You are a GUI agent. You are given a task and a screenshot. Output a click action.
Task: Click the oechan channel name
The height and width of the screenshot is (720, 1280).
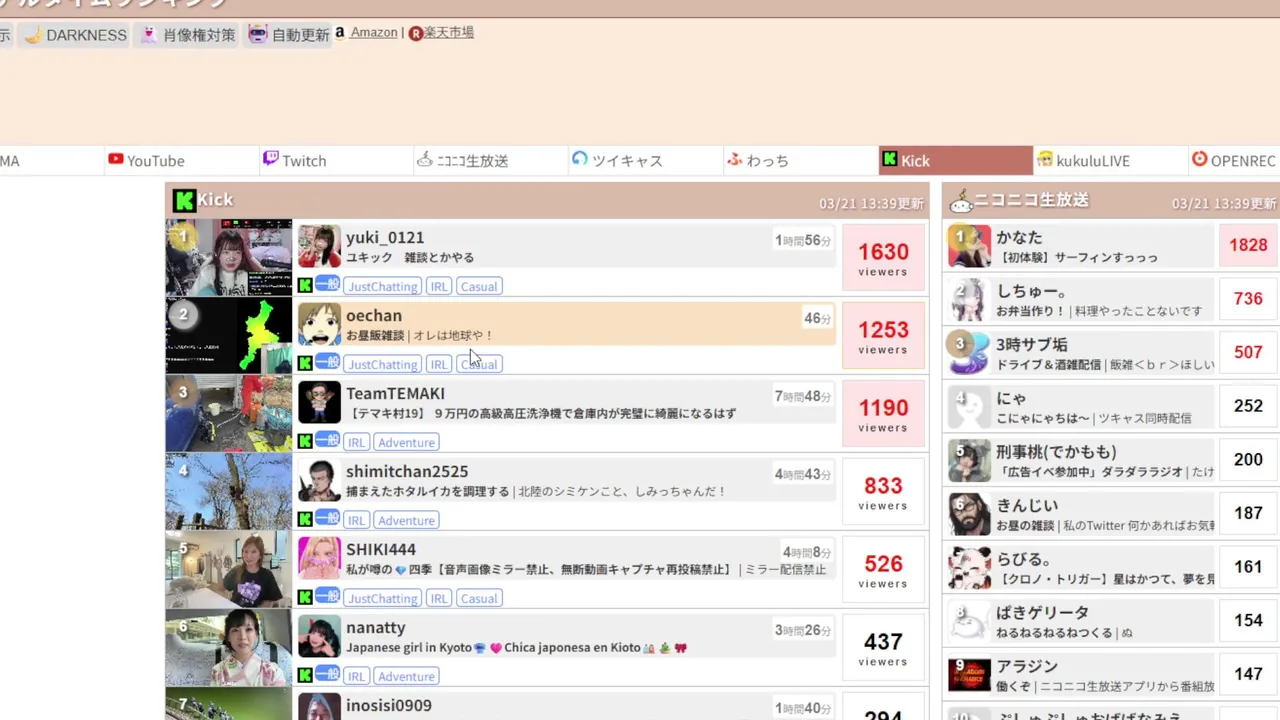click(374, 316)
